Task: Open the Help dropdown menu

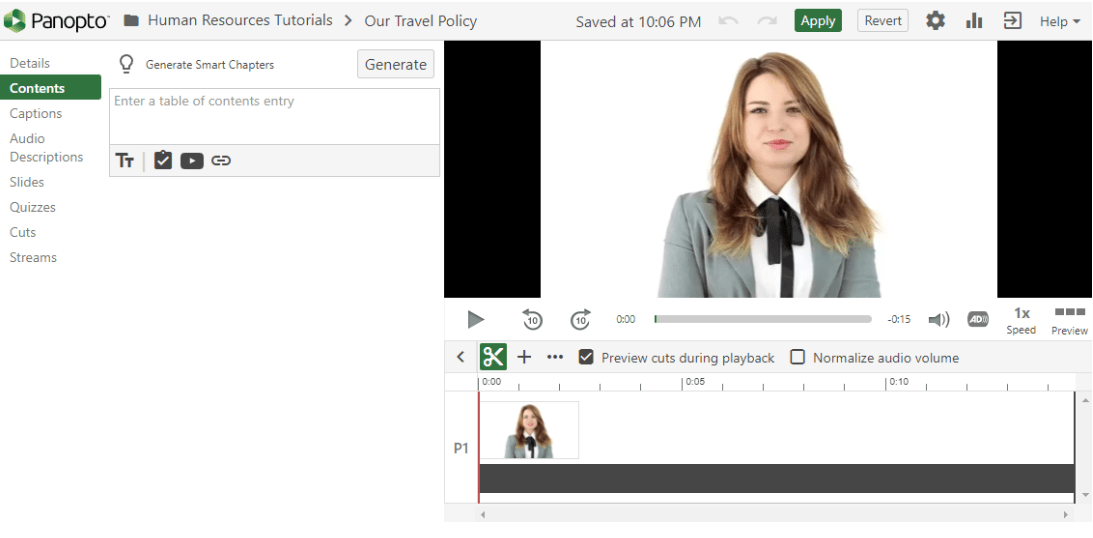Action: click(x=1059, y=21)
